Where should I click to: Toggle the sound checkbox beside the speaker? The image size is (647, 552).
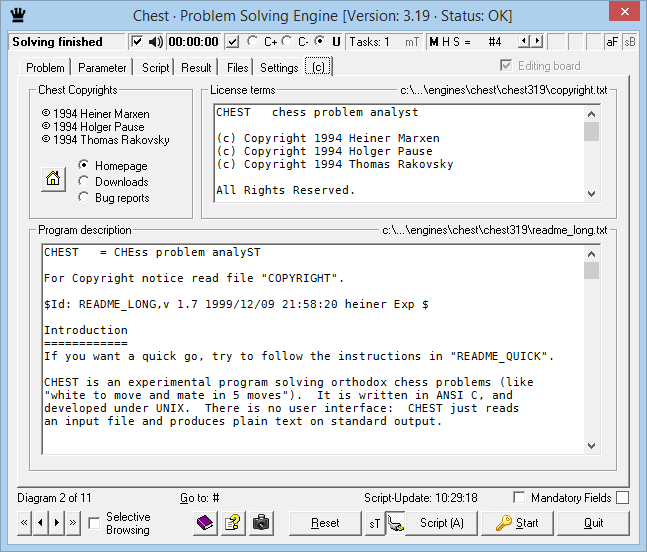[137, 42]
